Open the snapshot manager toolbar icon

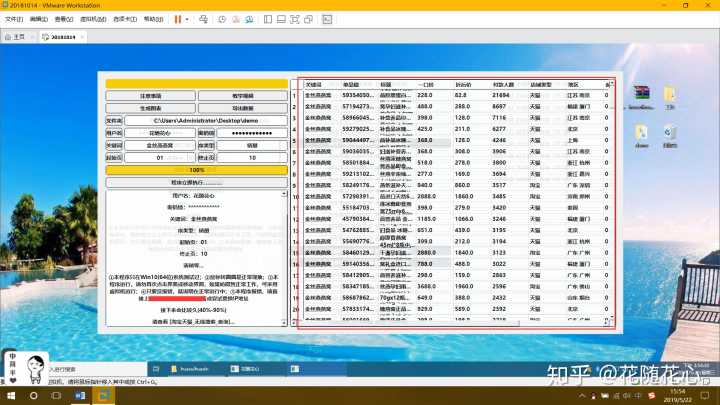click(247, 18)
